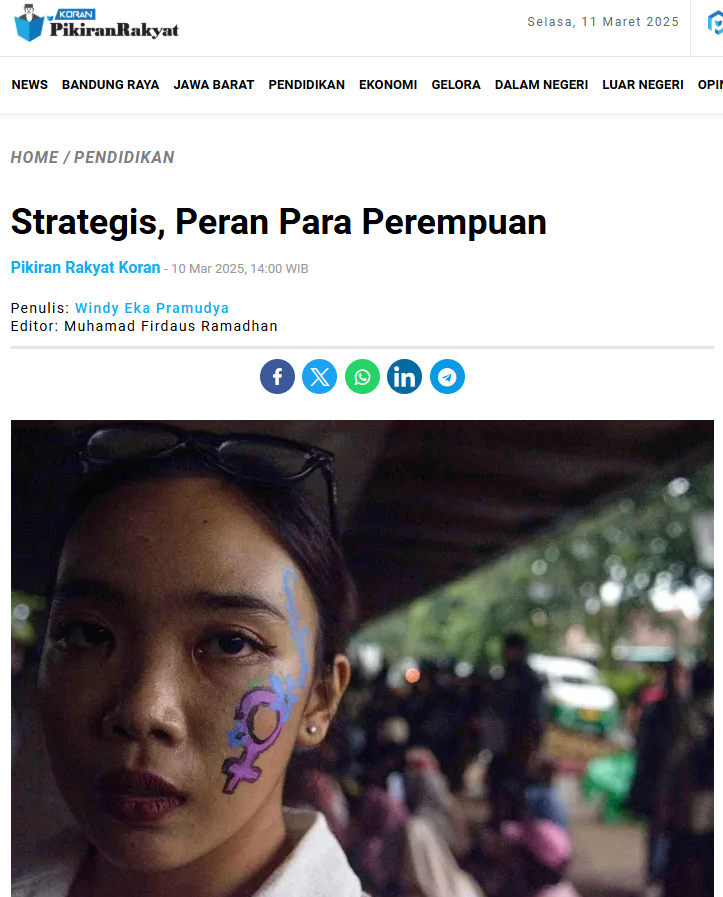
Task: Open the EKONOMI section
Action: (388, 85)
